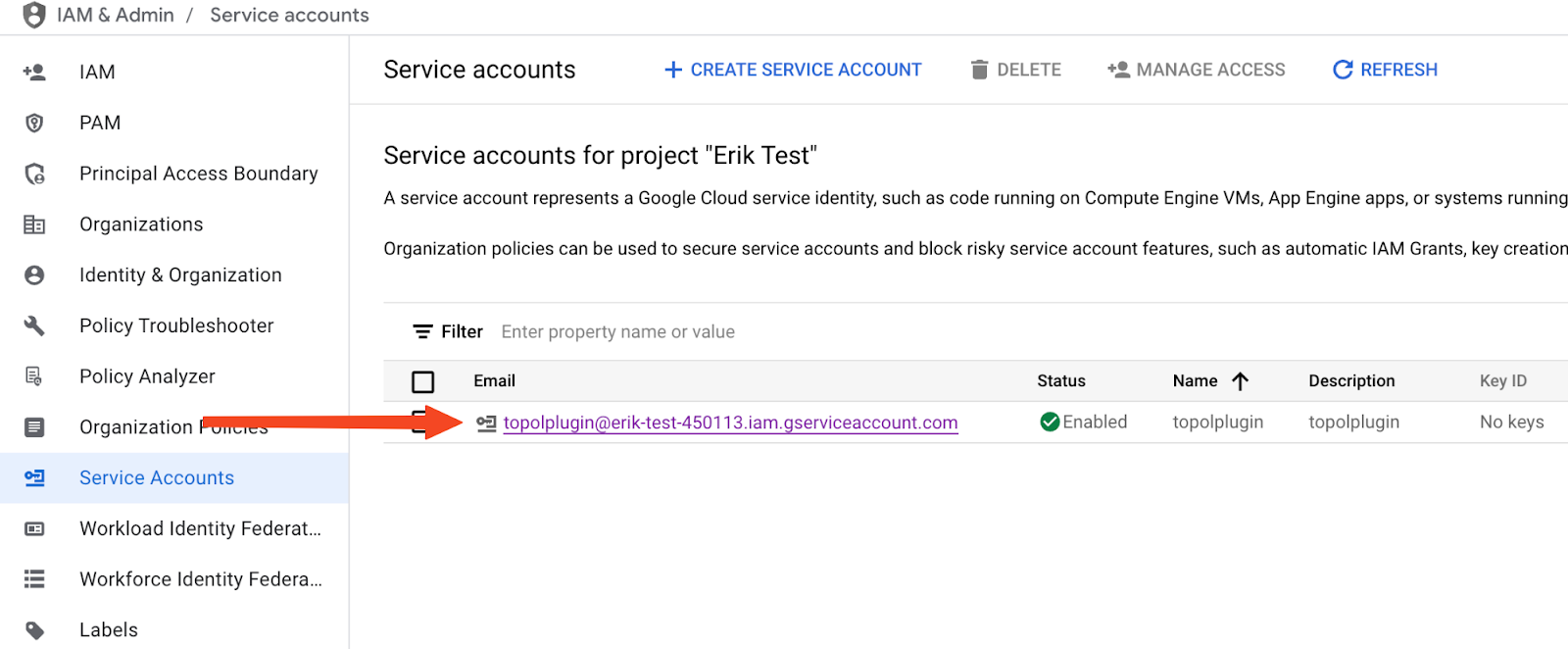Click the circular Refresh arrow icon

tap(1343, 70)
